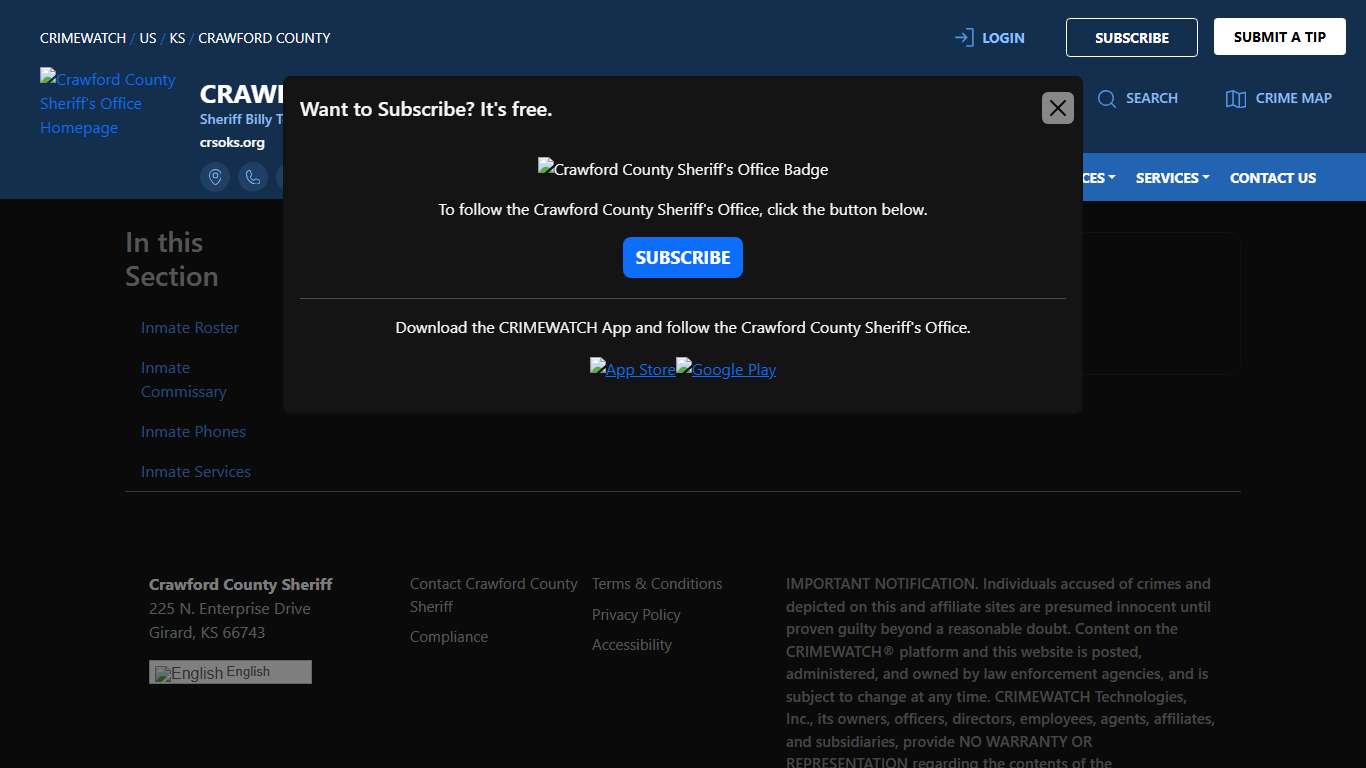1366x768 pixels.
Task: Click the phone icon in header
Action: click(253, 177)
